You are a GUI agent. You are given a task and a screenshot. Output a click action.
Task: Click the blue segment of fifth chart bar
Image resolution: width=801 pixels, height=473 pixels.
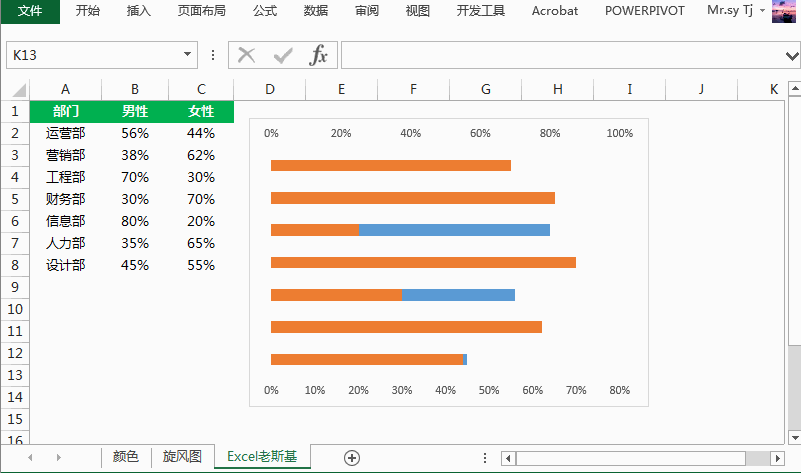pos(458,295)
